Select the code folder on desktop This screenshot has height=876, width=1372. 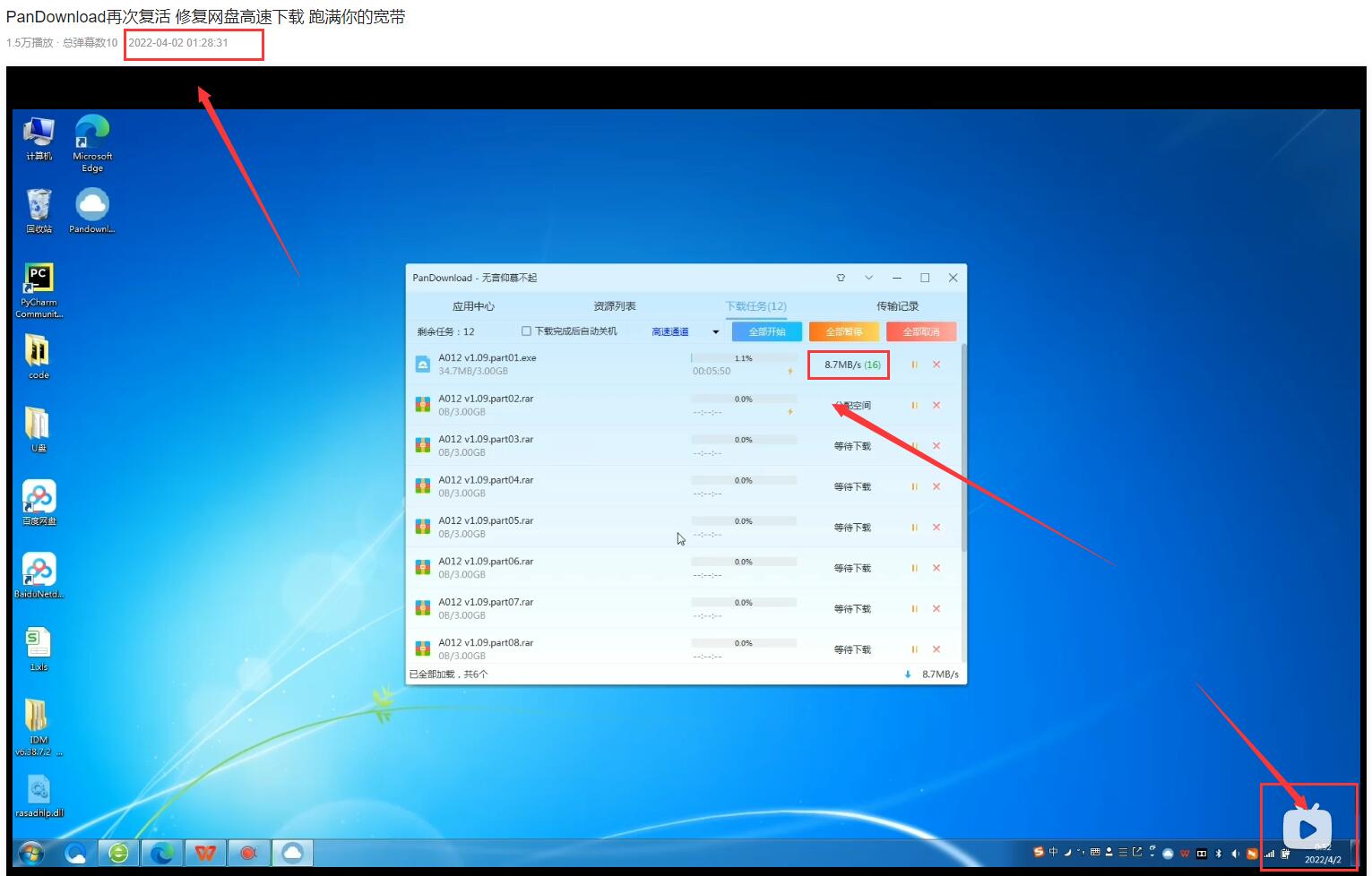(x=39, y=356)
